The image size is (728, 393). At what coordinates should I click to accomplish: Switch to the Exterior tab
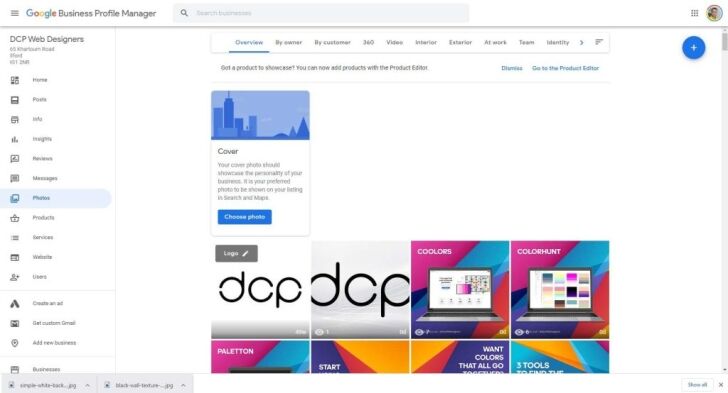(460, 42)
